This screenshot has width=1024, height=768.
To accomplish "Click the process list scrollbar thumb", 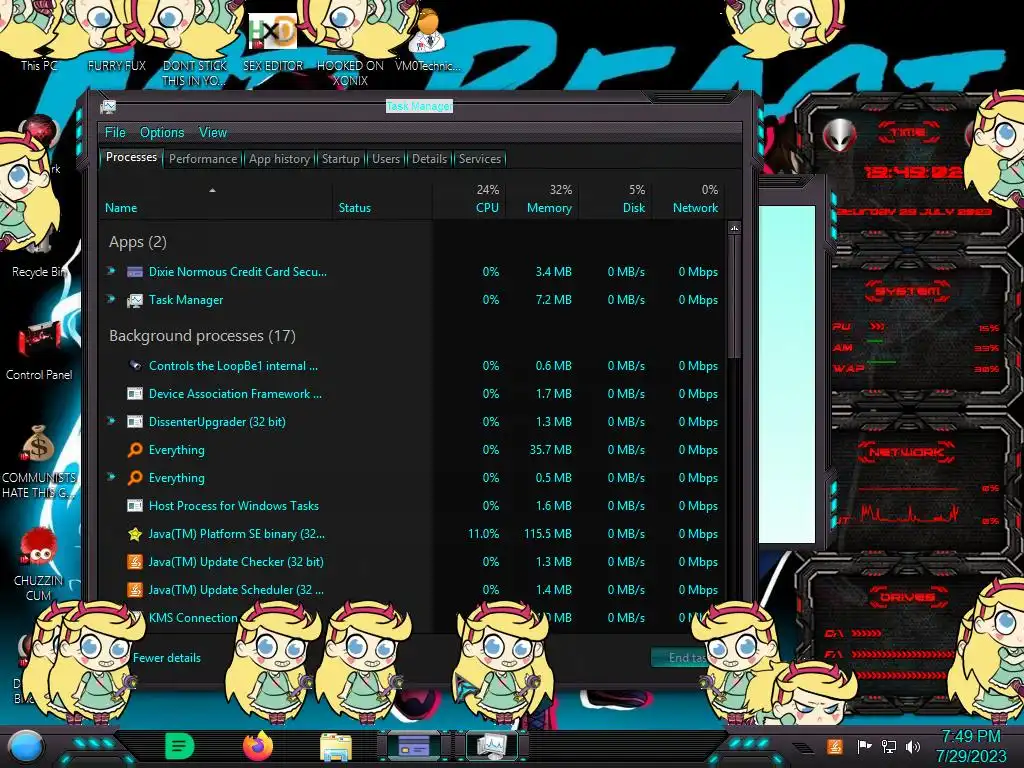I will click(734, 297).
